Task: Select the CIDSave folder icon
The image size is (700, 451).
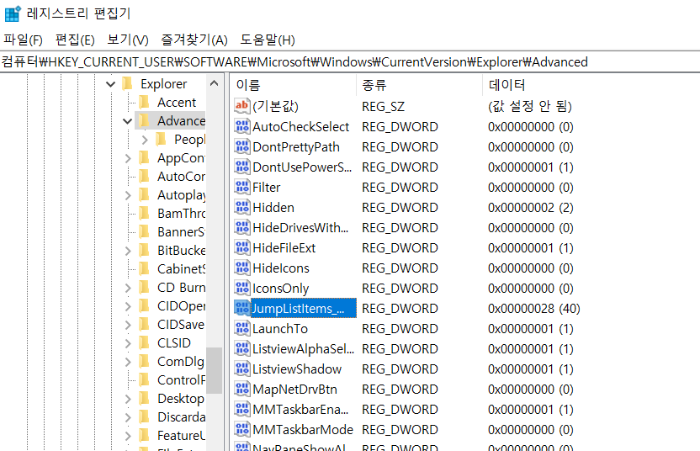Action: [x=144, y=324]
